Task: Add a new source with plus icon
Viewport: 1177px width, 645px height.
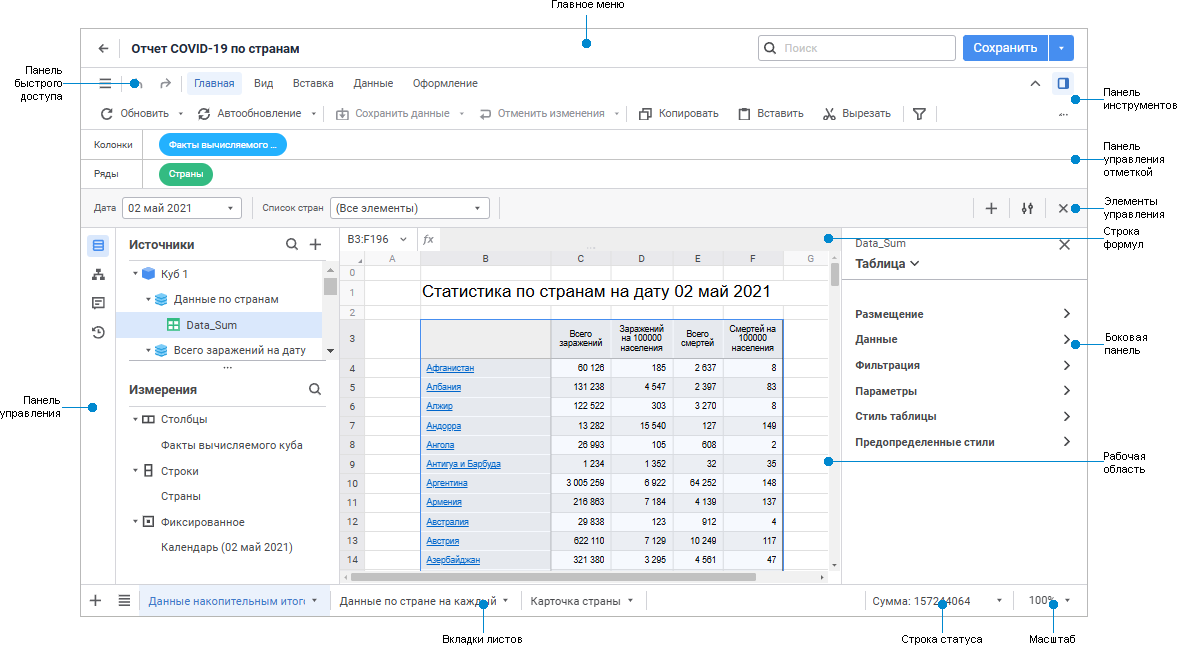Action: [315, 244]
